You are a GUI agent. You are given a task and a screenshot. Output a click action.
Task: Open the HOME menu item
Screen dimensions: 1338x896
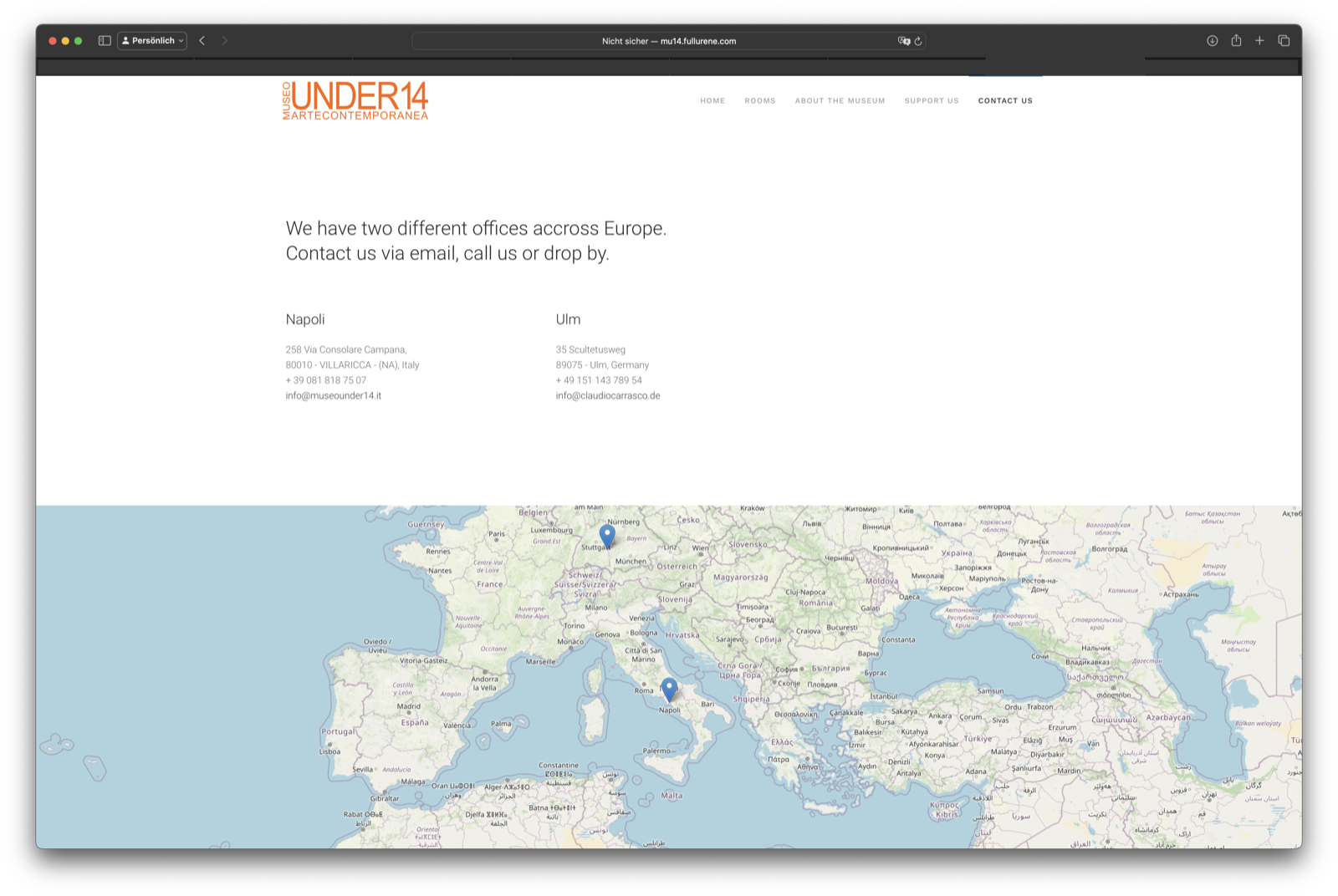click(x=712, y=101)
